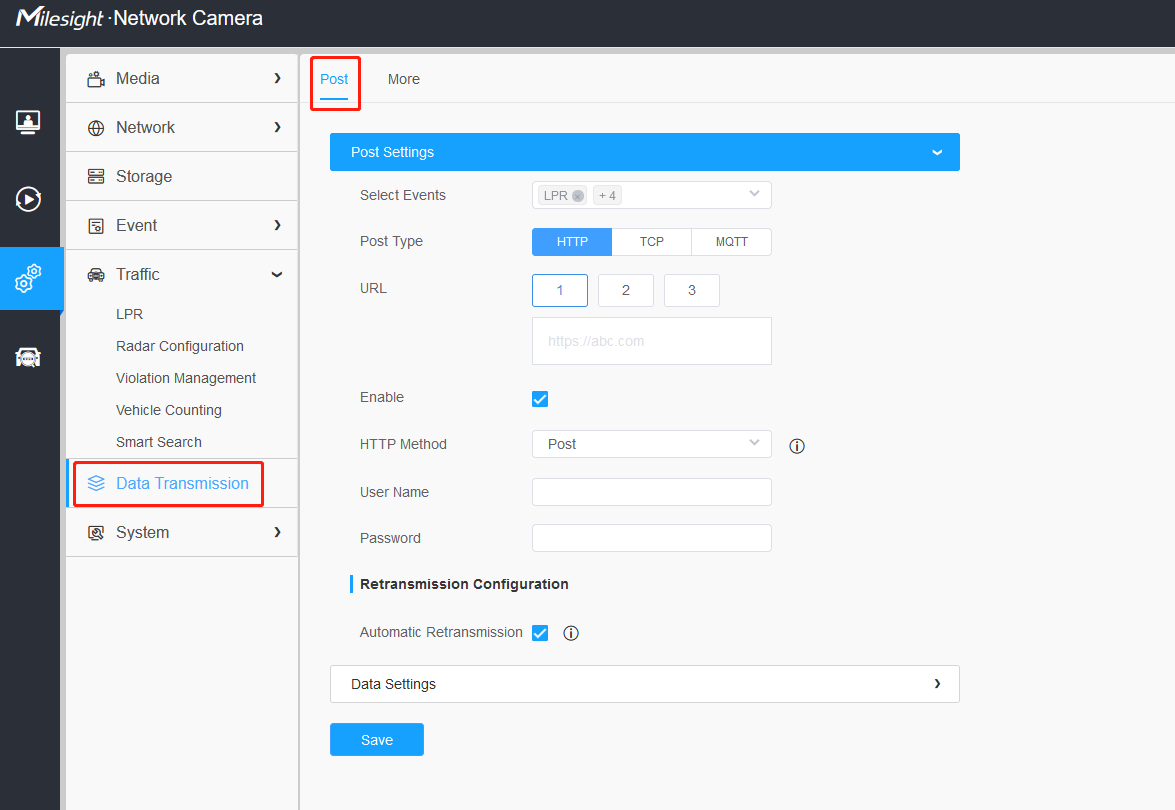Toggle the Automatic Retransmission checkbox

tap(540, 633)
